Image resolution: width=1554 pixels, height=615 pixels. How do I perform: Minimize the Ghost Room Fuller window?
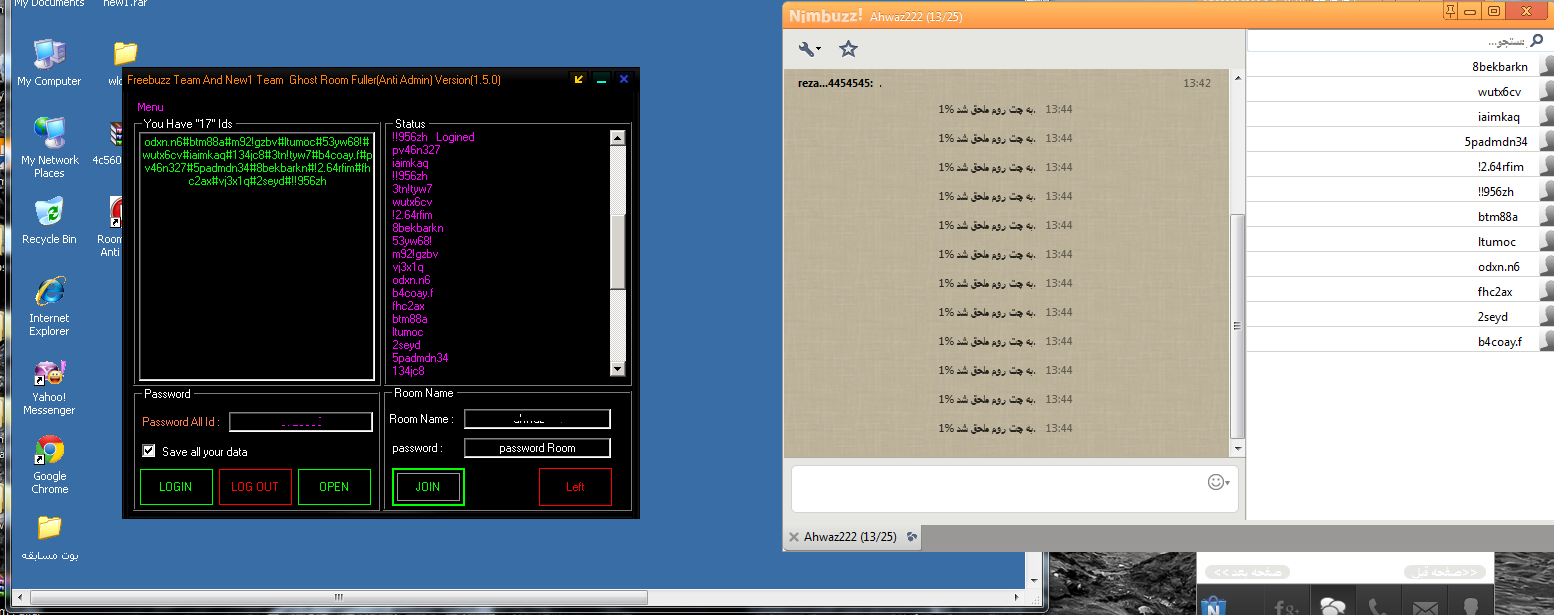601,80
